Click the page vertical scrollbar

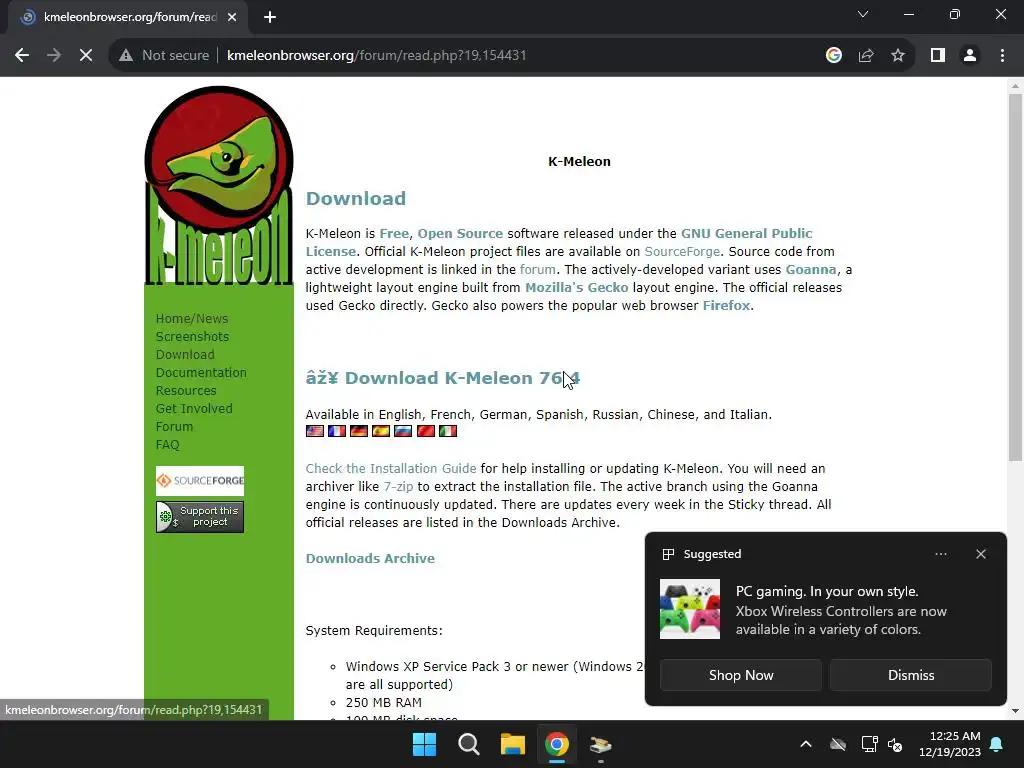point(1015,278)
